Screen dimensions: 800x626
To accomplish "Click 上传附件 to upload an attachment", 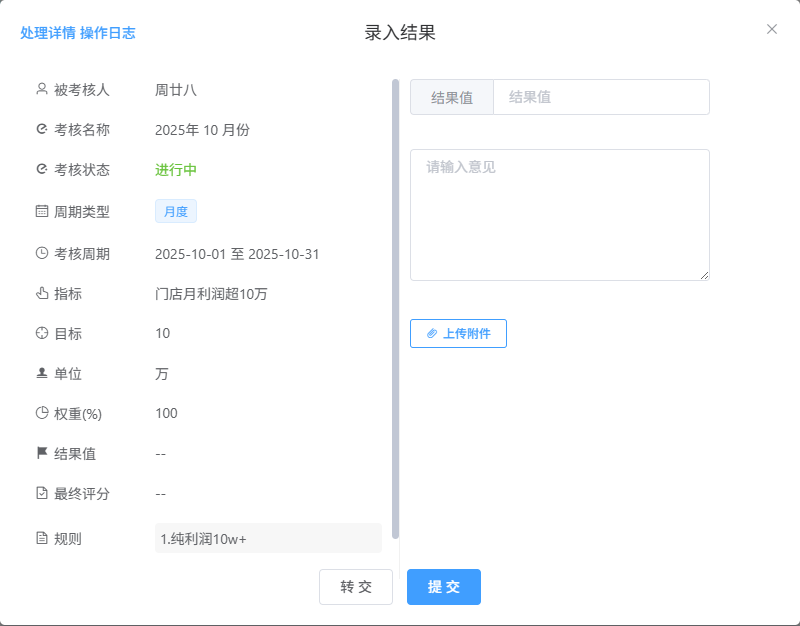I will (x=458, y=334).
